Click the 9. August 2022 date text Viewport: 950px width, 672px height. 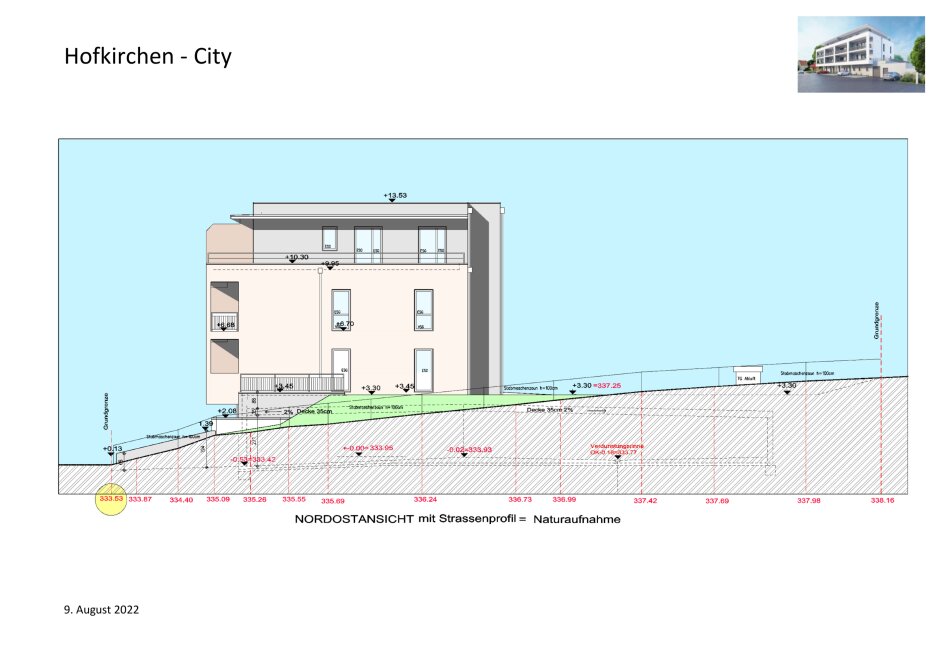pos(102,608)
